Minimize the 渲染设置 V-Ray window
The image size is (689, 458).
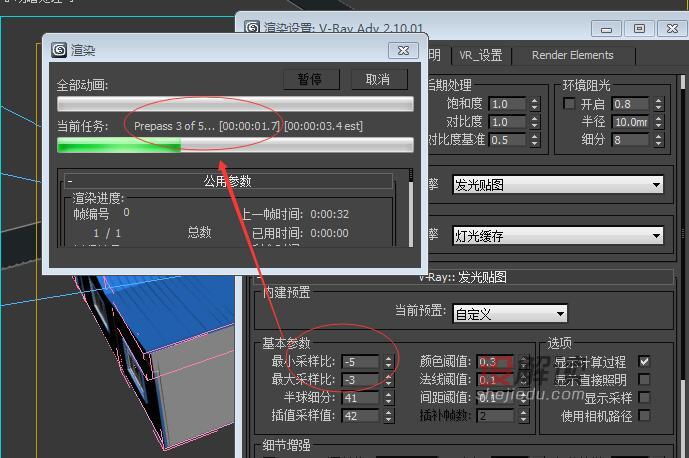pyautogui.click(x=606, y=29)
